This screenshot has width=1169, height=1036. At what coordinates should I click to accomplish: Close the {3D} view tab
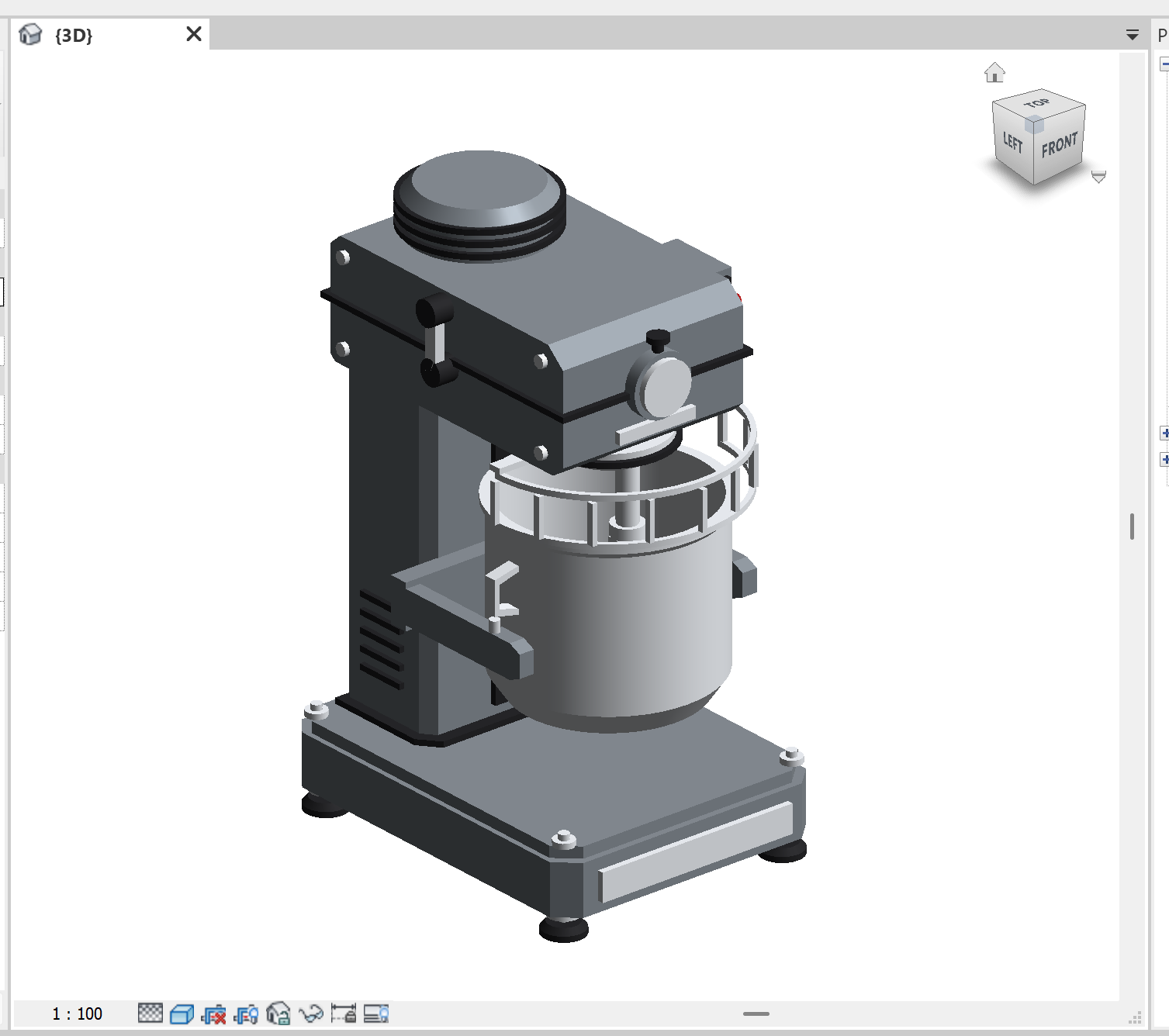[194, 34]
